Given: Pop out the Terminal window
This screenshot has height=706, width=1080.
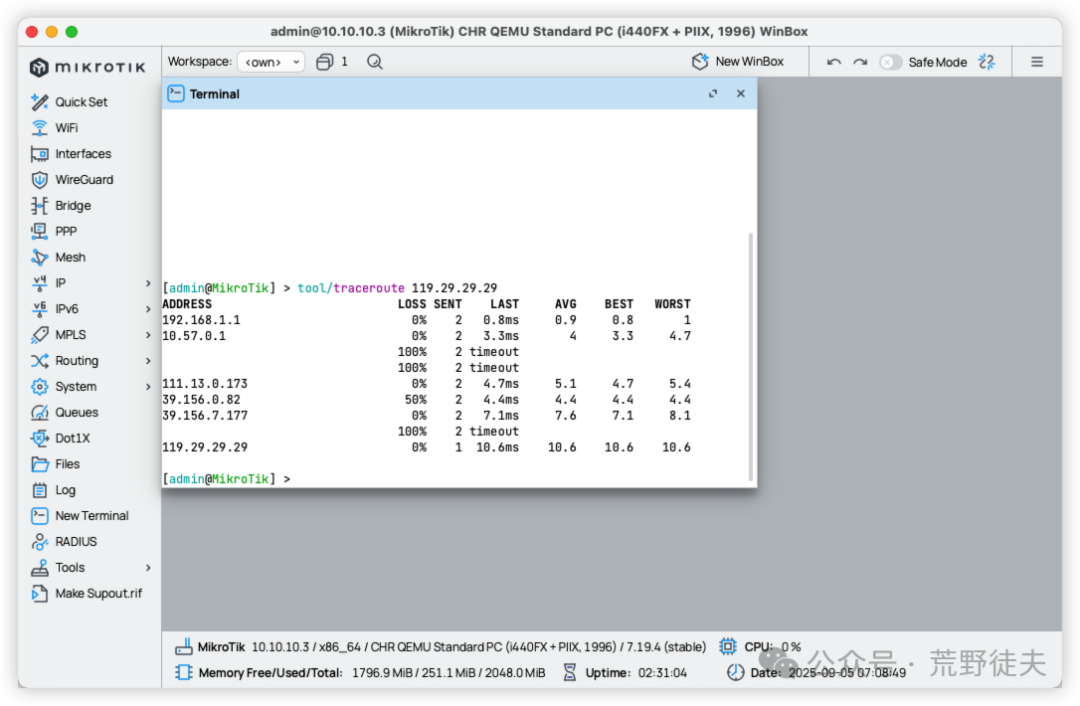Looking at the screenshot, I should (x=713, y=94).
